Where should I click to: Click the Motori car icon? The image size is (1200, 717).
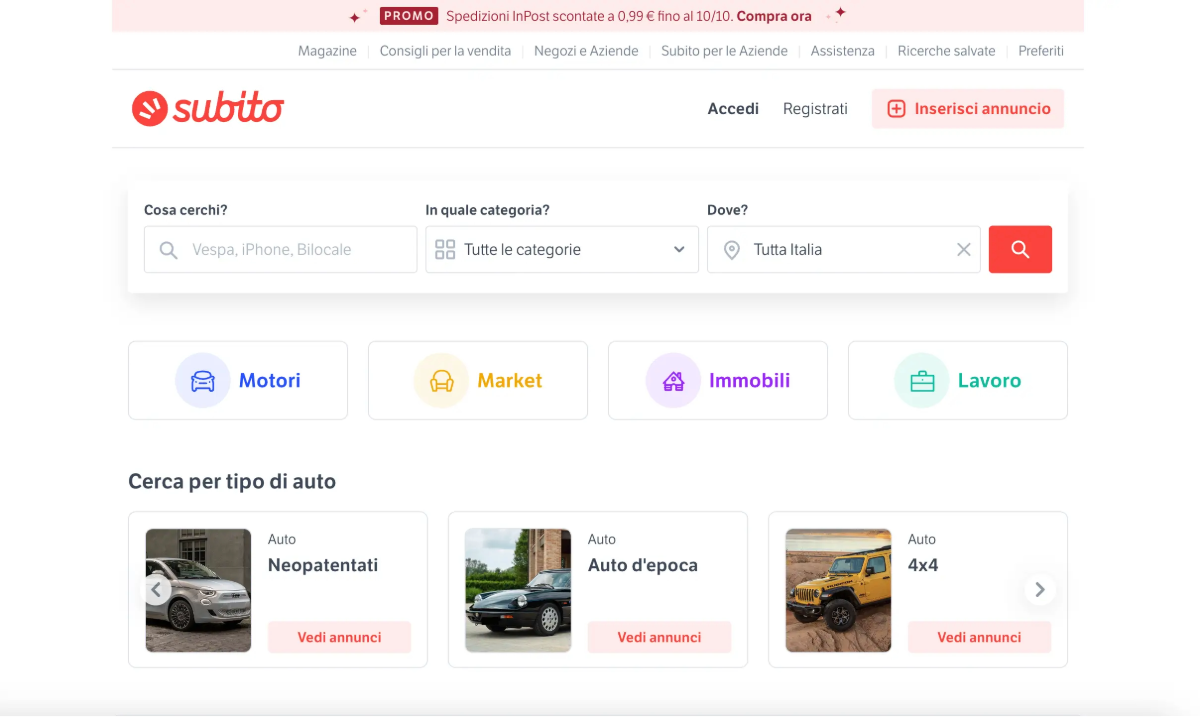(203, 381)
